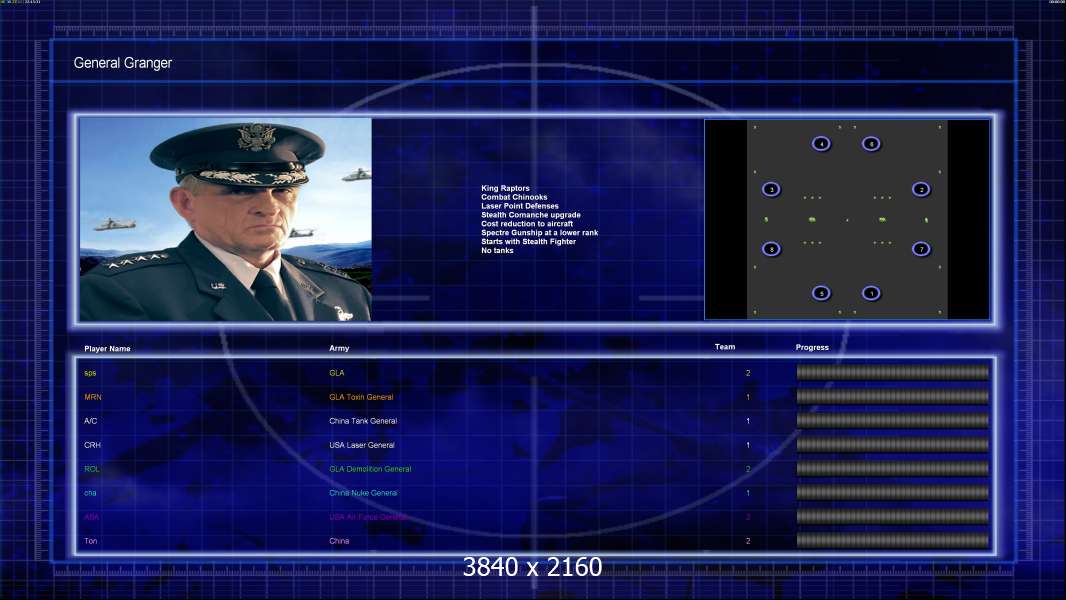
Task: Click the China Tank General army entry
Action: click(x=363, y=421)
